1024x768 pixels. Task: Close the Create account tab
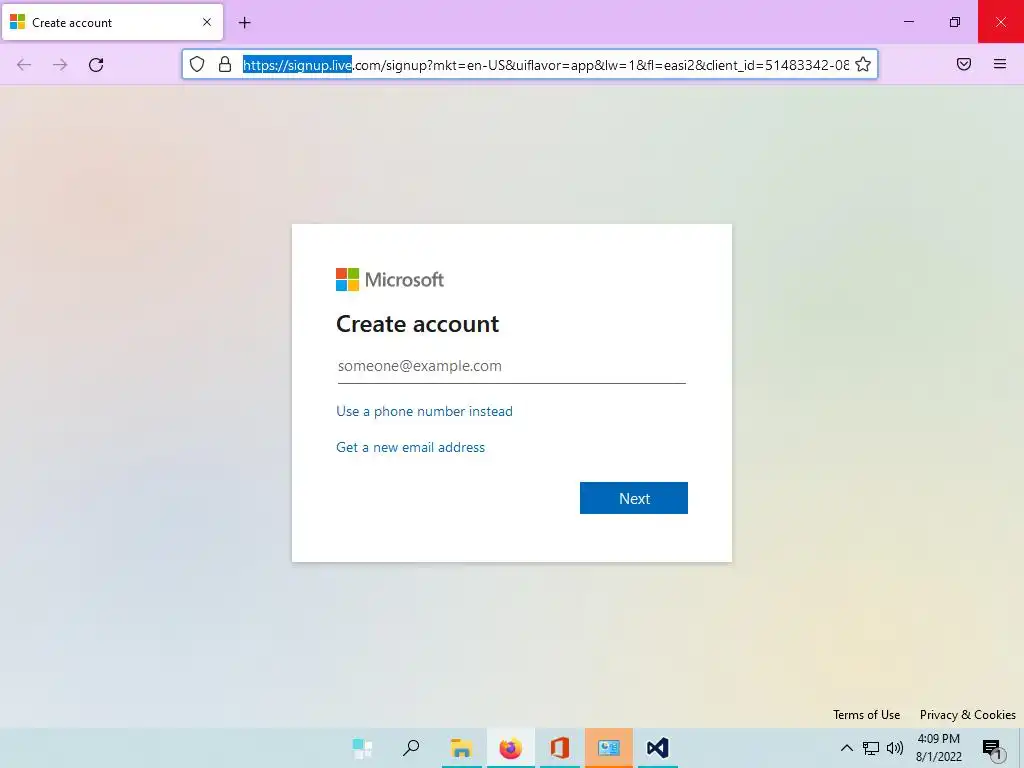207,22
